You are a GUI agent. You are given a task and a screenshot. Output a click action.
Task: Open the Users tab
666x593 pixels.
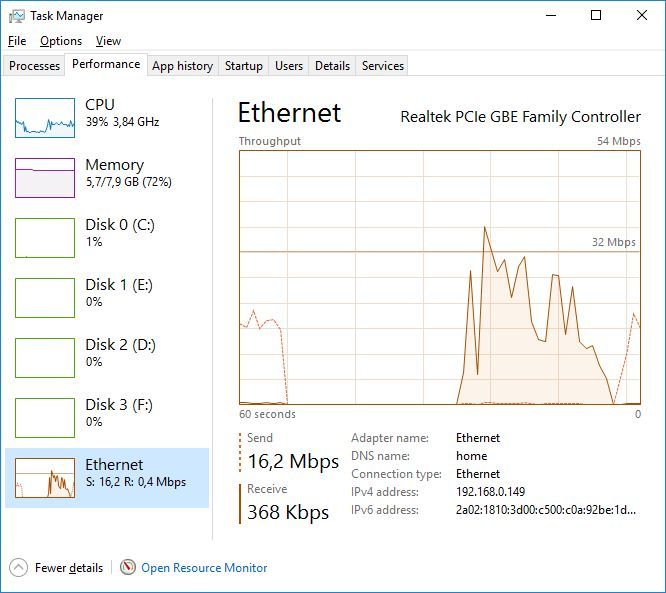289,66
